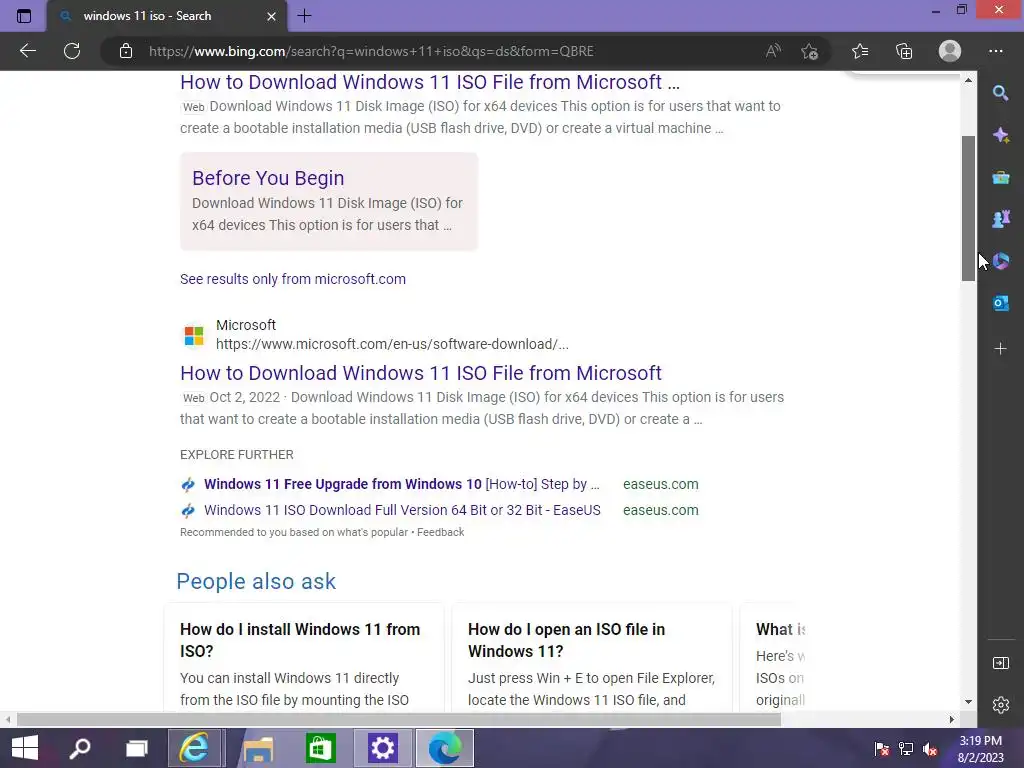The image size is (1024, 768).
Task: Open a new tab with plus
Action: (x=304, y=16)
